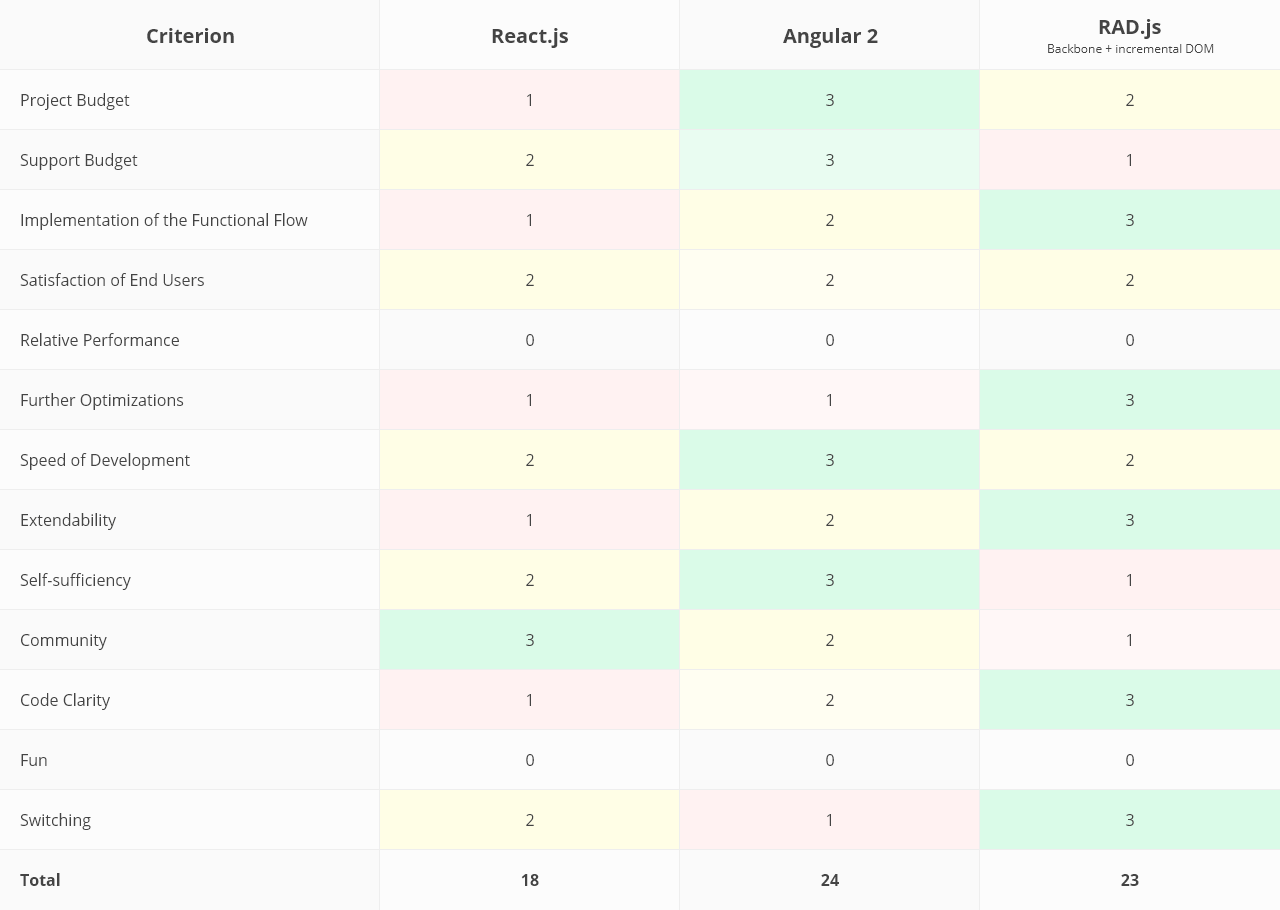Click the React.js total of 18
This screenshot has height=910, width=1280.
point(529,880)
